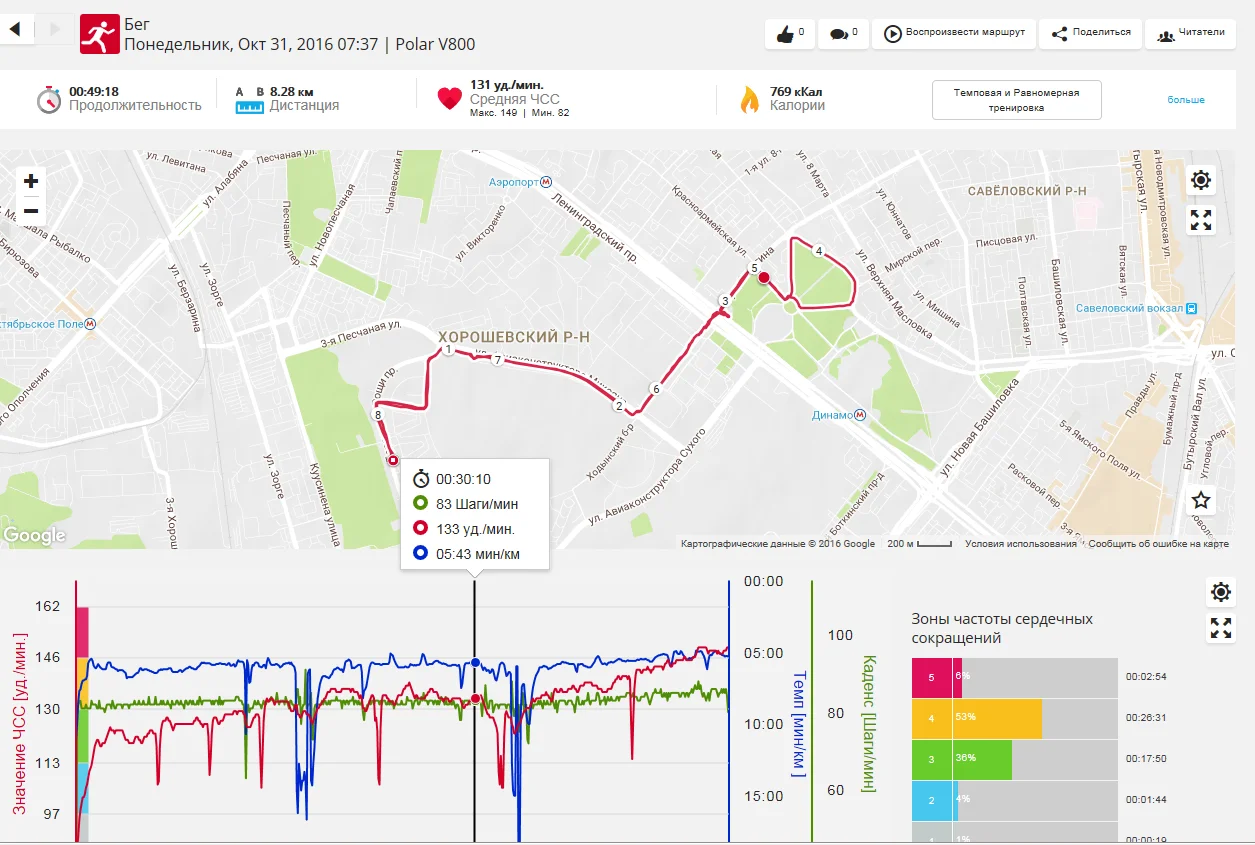This screenshot has height=845, width=1255.
Task: Click the Каденс [Шаги/мин] axis label
Action: [868, 724]
